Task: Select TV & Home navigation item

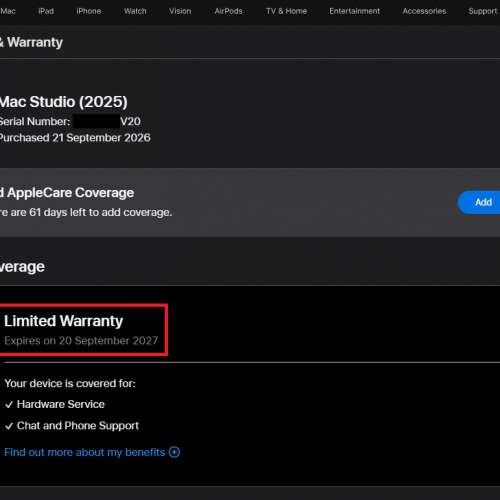Action: point(286,11)
